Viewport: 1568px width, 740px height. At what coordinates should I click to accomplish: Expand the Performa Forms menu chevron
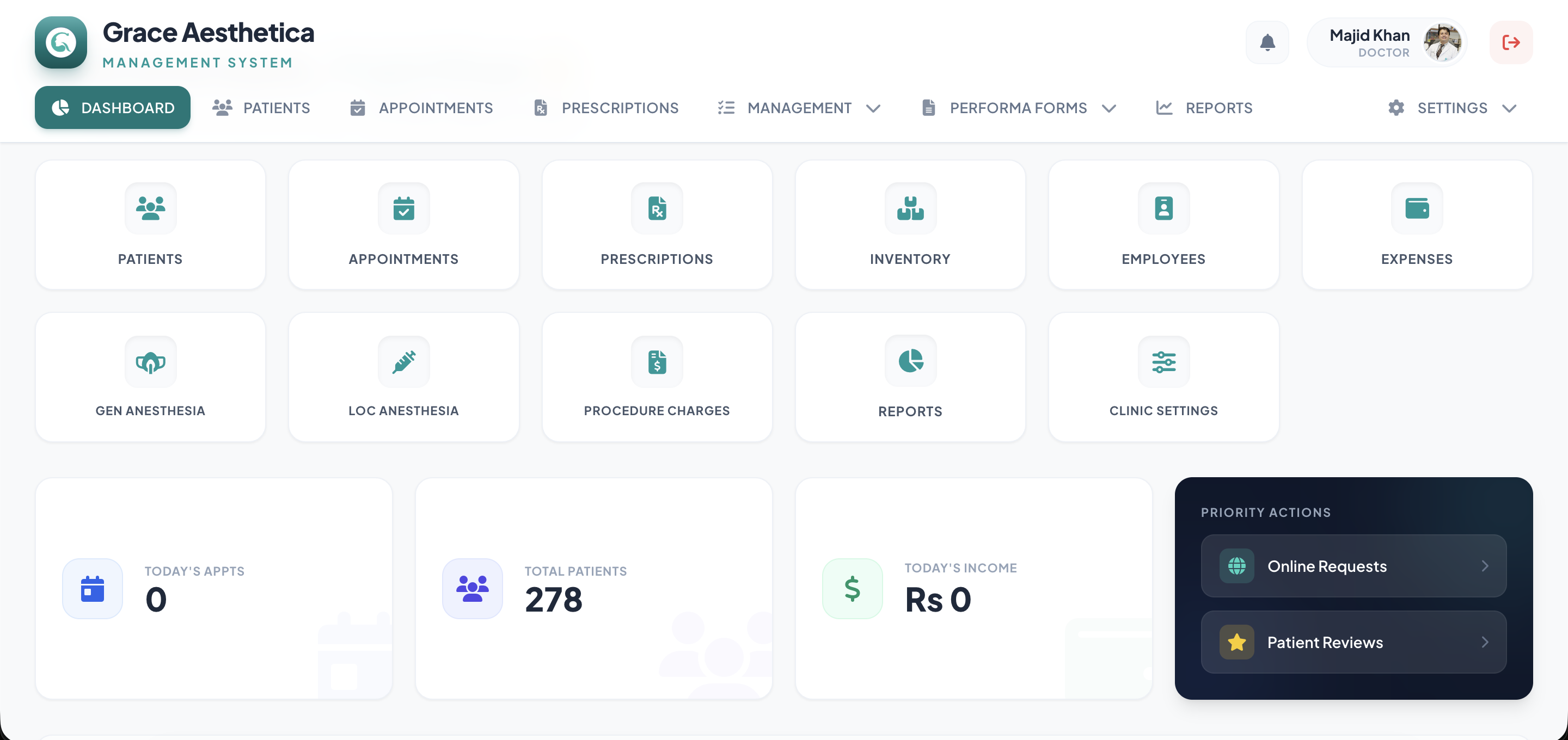tap(1109, 108)
